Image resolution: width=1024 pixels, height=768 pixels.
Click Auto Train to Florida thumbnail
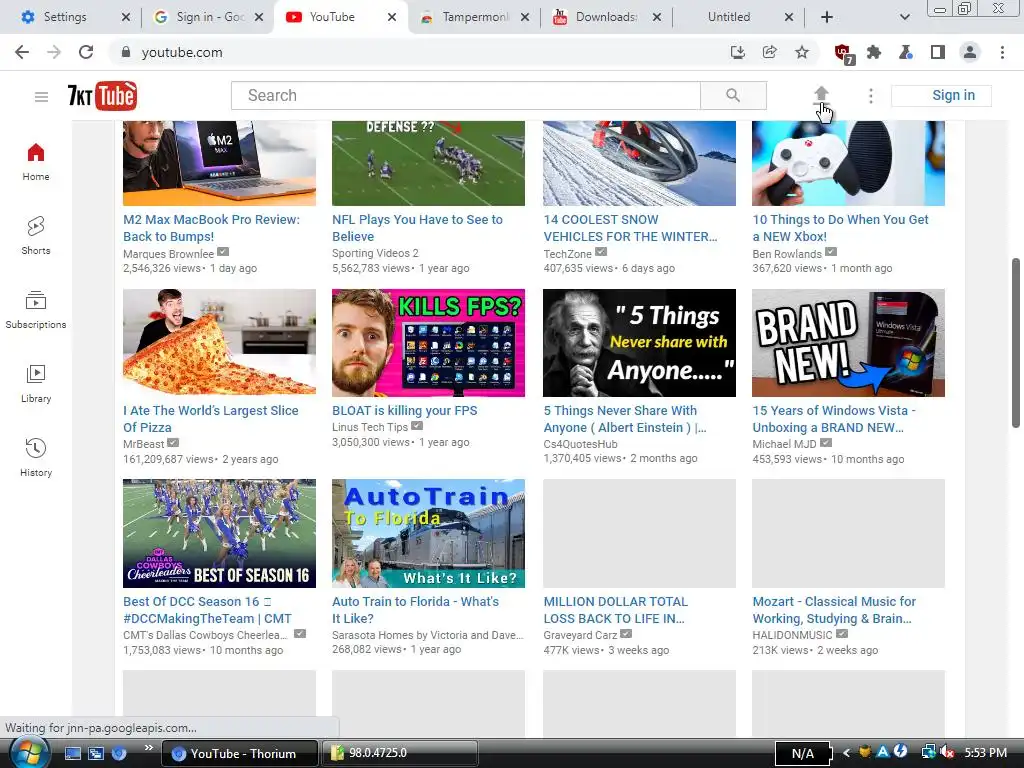[x=428, y=534]
